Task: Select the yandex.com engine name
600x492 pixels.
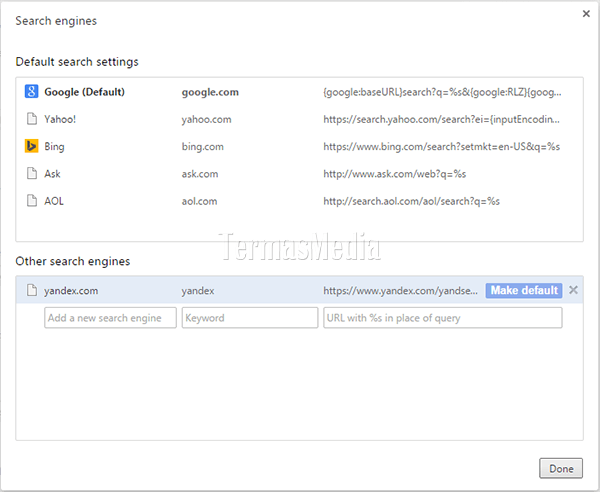Action: click(71, 291)
